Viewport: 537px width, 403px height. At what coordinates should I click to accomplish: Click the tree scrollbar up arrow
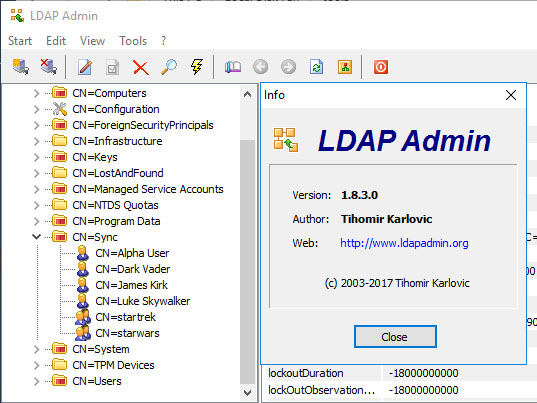(247, 94)
